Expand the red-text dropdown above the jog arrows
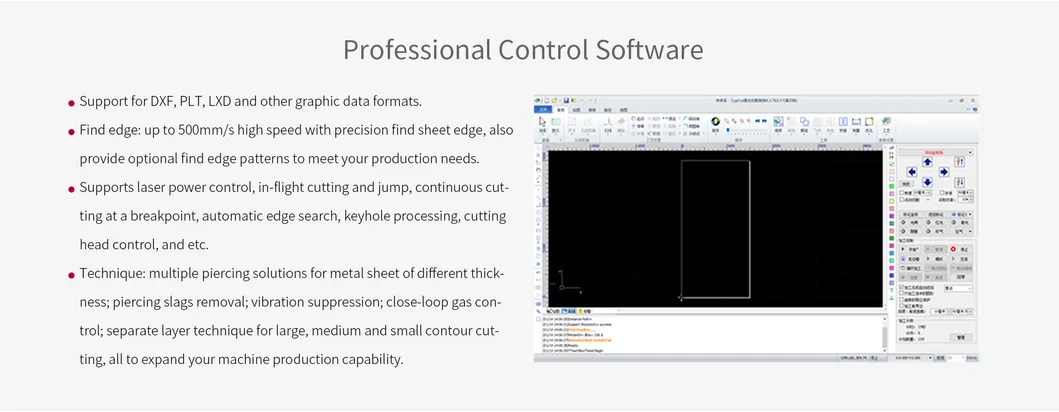This screenshot has height=412, width=1059. tap(934, 152)
